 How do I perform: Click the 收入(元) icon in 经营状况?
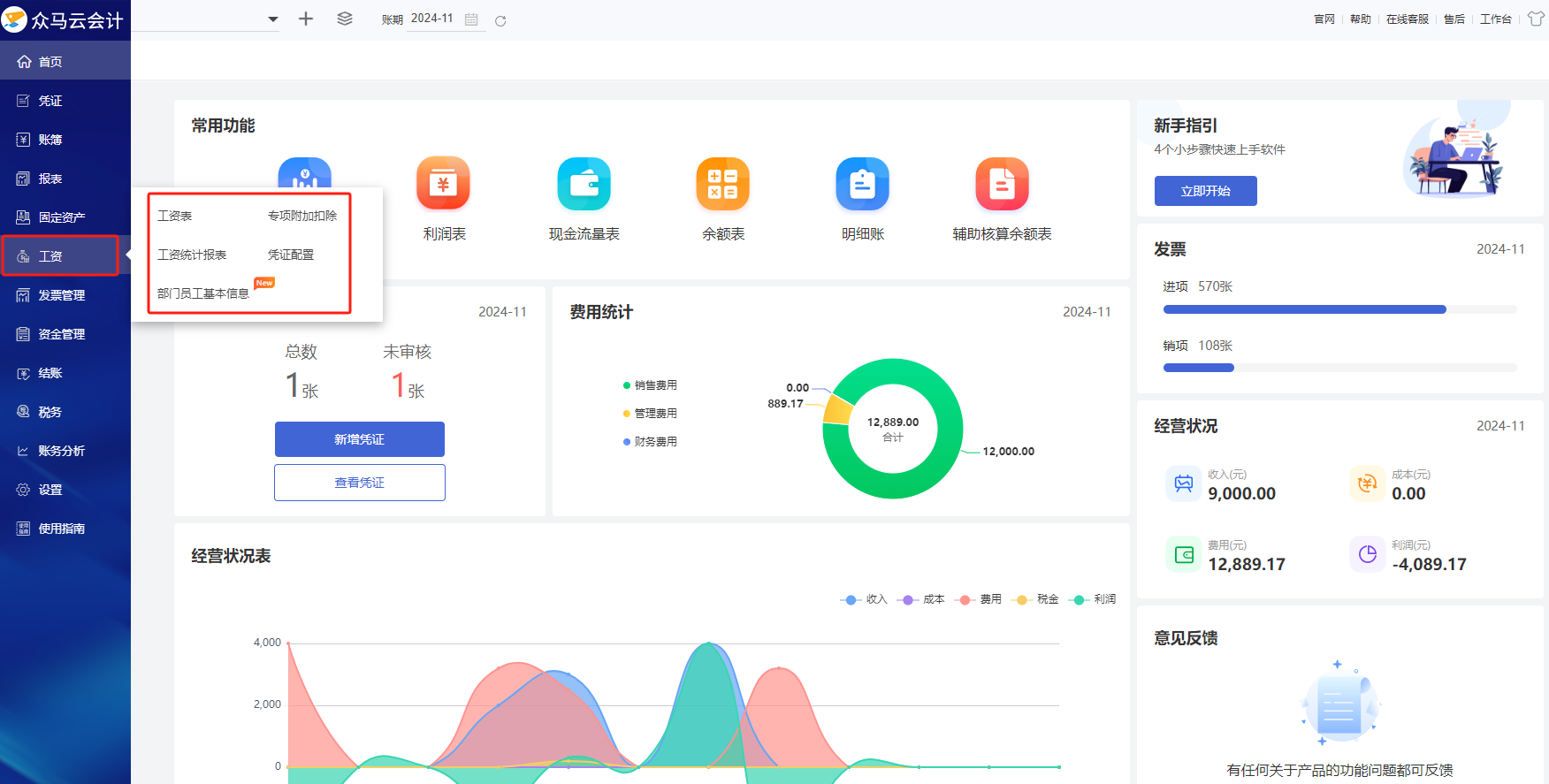(1184, 483)
